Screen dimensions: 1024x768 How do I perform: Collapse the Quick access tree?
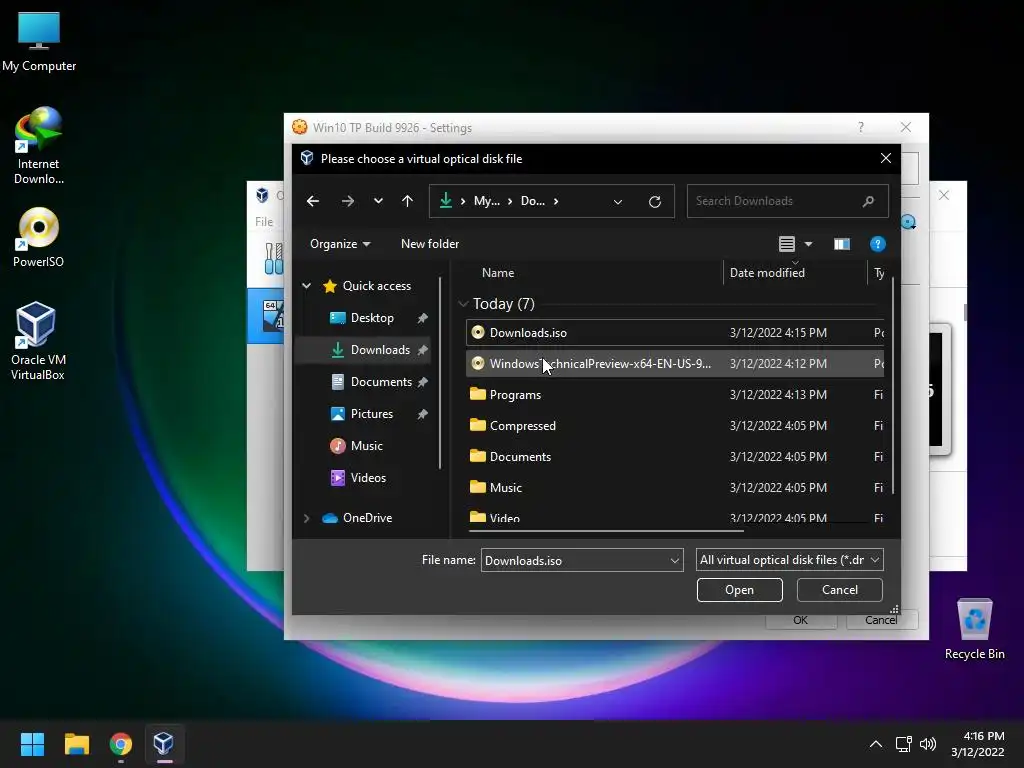[x=306, y=285]
